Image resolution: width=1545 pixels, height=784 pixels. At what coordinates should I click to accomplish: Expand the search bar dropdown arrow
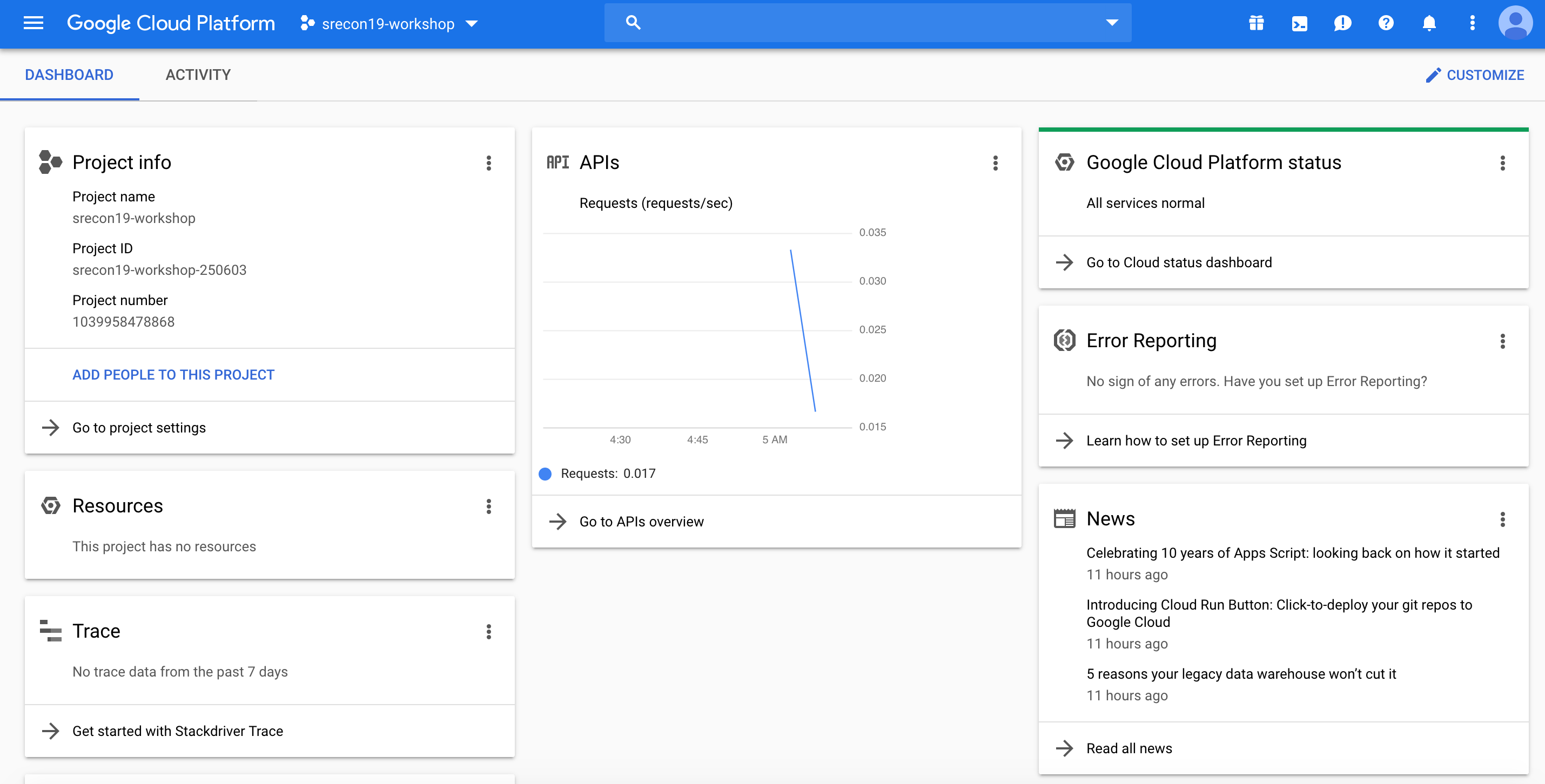point(1111,23)
